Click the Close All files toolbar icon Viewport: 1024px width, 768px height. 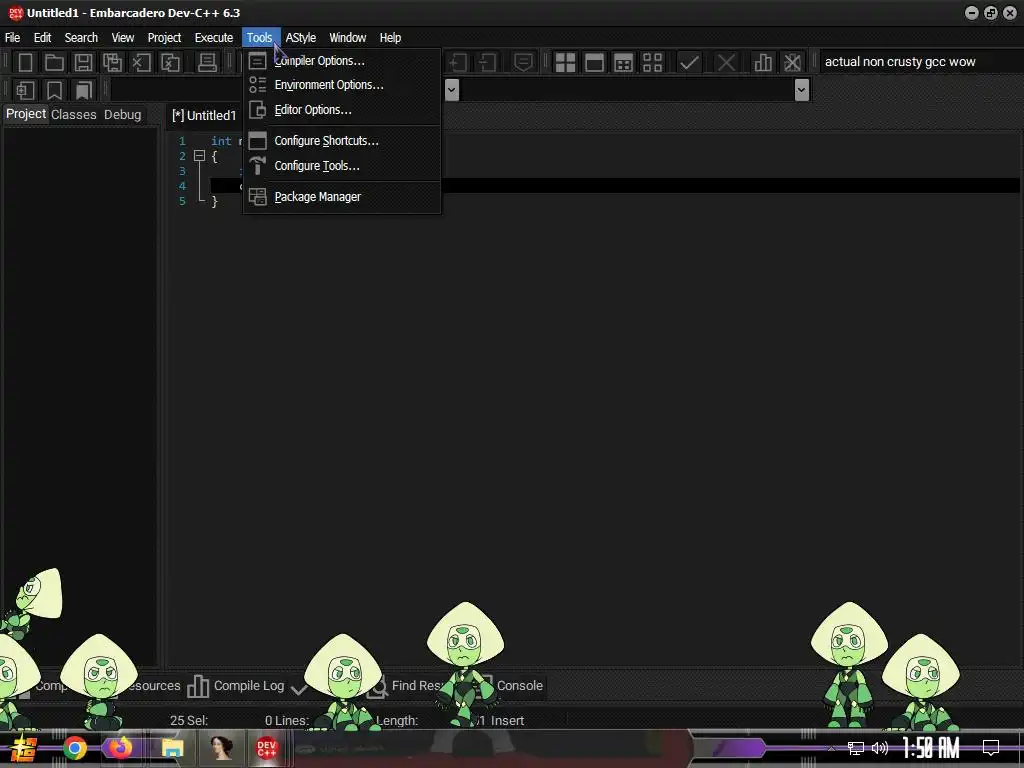(170, 63)
